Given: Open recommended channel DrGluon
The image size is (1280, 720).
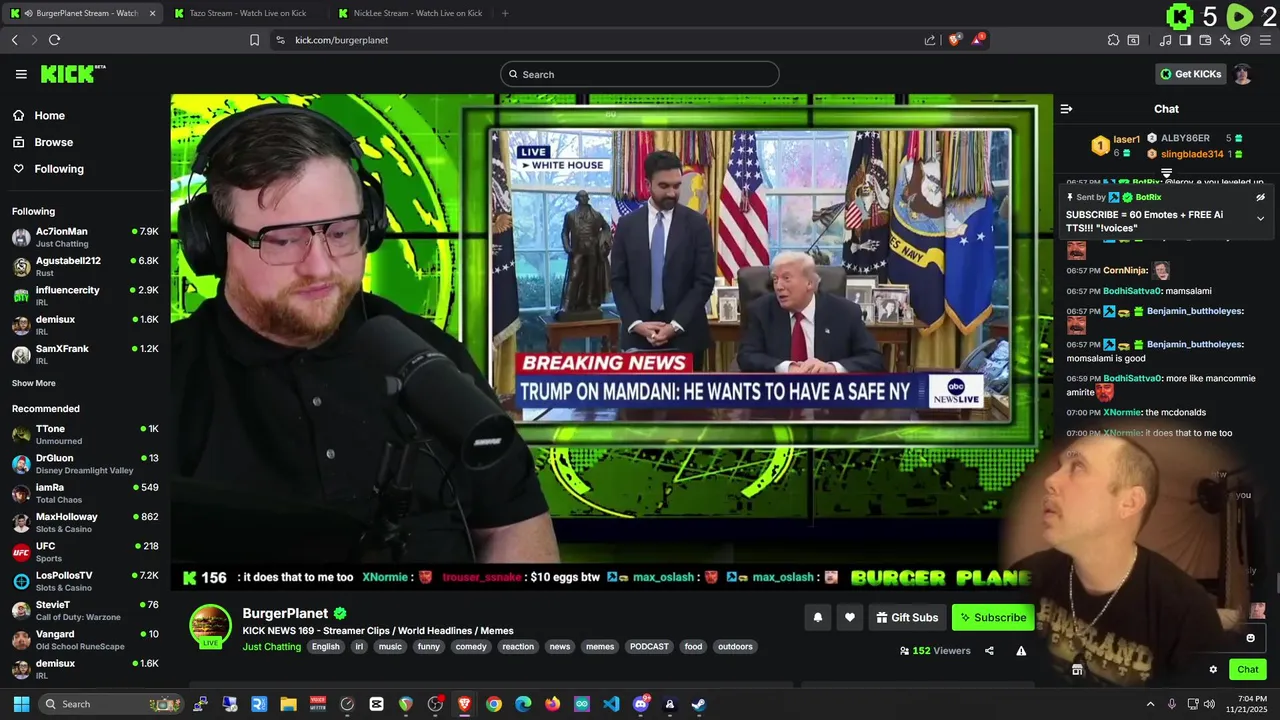Looking at the screenshot, I should coord(85,464).
